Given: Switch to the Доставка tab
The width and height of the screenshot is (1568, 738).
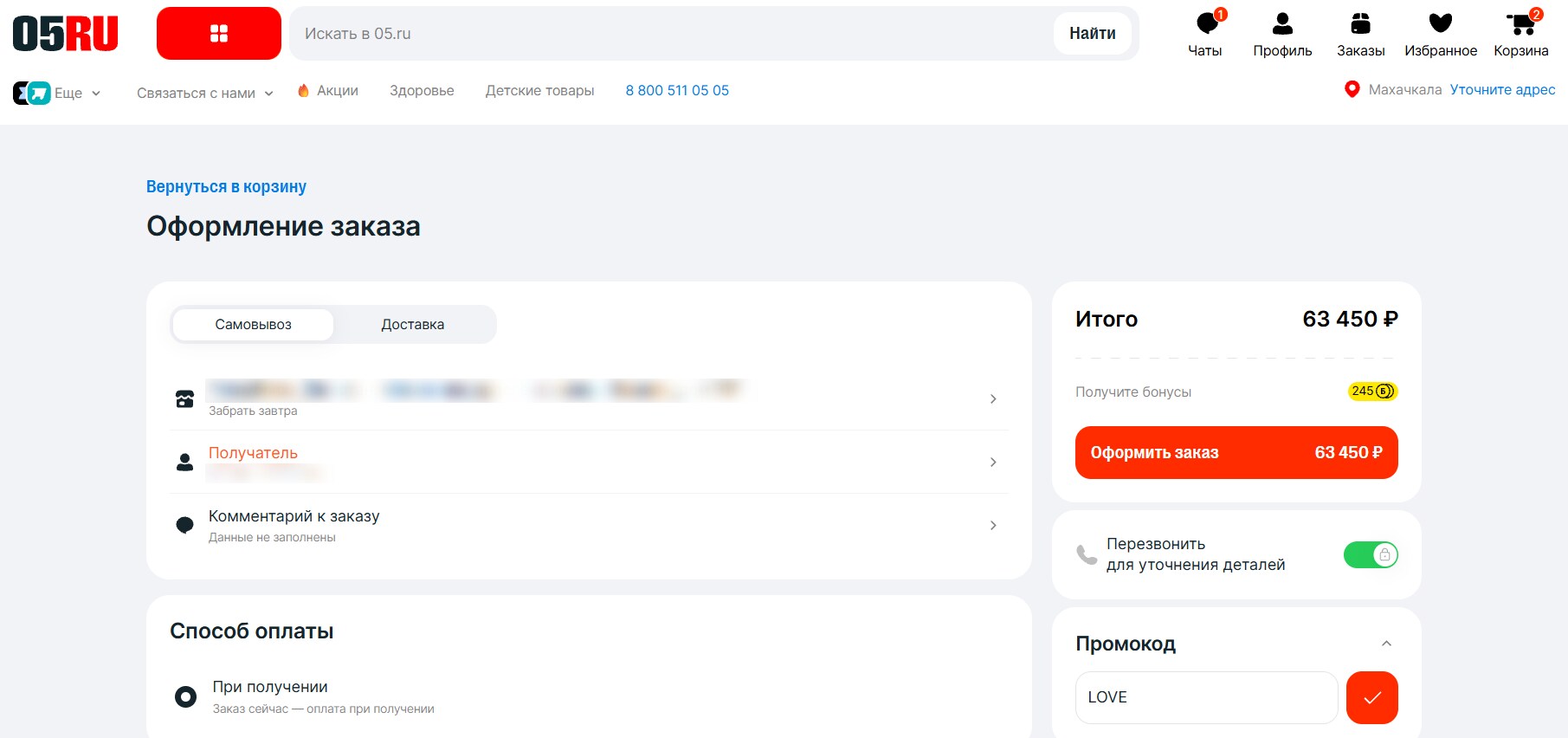Looking at the screenshot, I should [x=413, y=324].
